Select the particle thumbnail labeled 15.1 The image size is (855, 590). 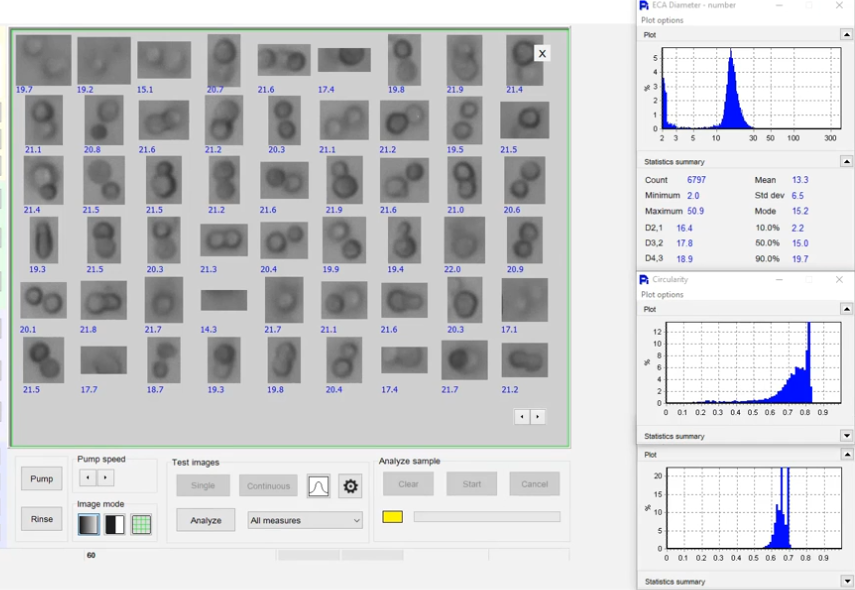(164, 59)
